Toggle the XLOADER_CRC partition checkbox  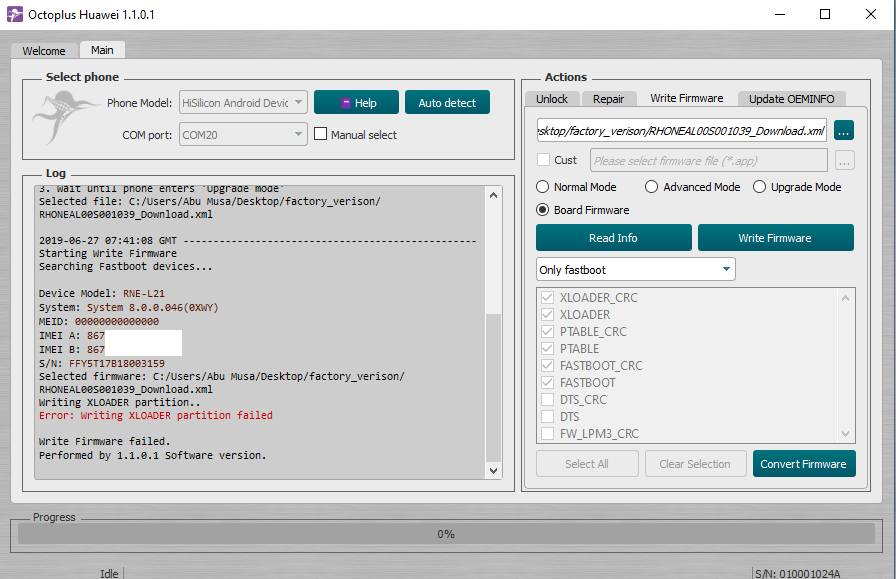[547, 297]
